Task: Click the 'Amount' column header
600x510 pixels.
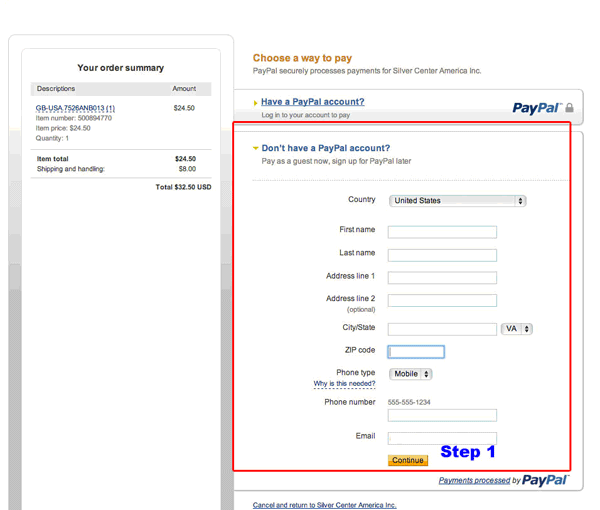Action: [x=184, y=88]
